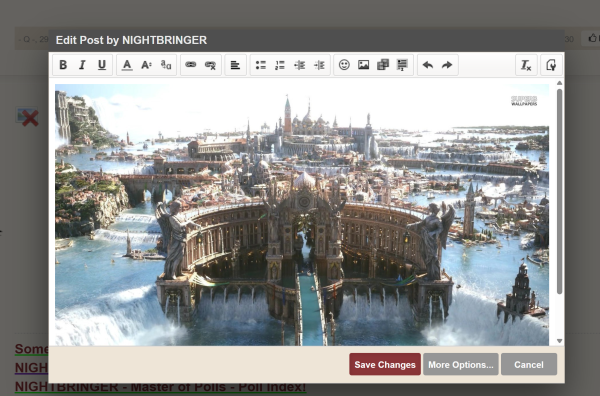Click the indent icon
This screenshot has height=396, width=600.
click(x=319, y=65)
